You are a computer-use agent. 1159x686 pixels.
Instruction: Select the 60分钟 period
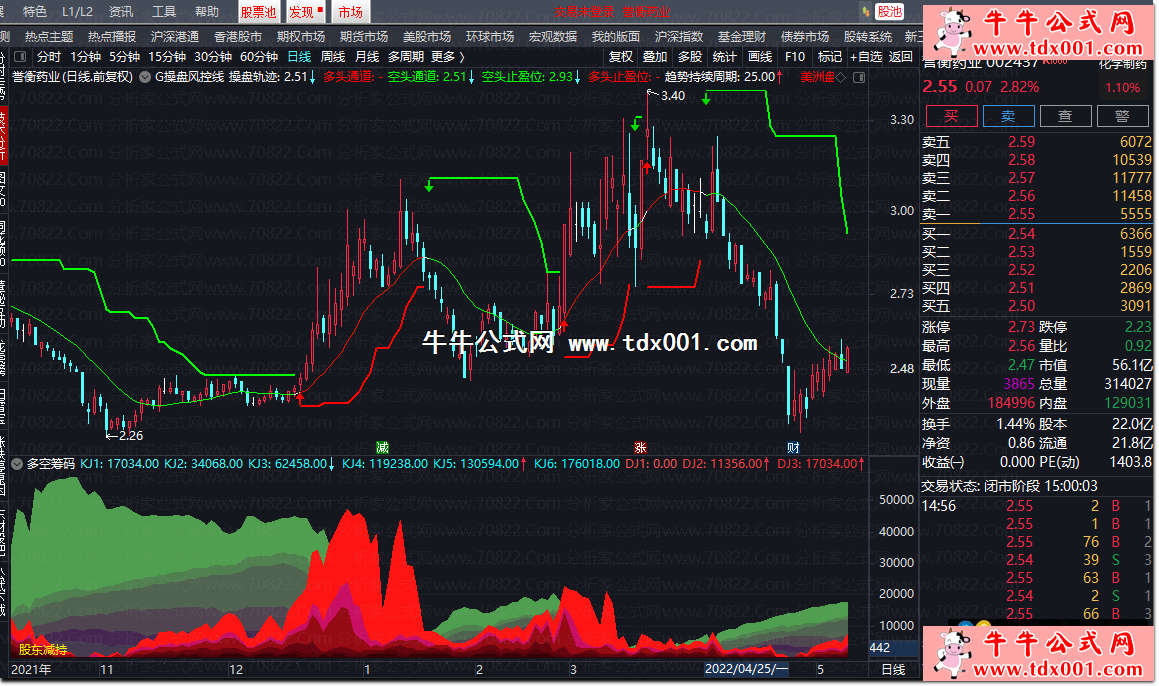259,56
